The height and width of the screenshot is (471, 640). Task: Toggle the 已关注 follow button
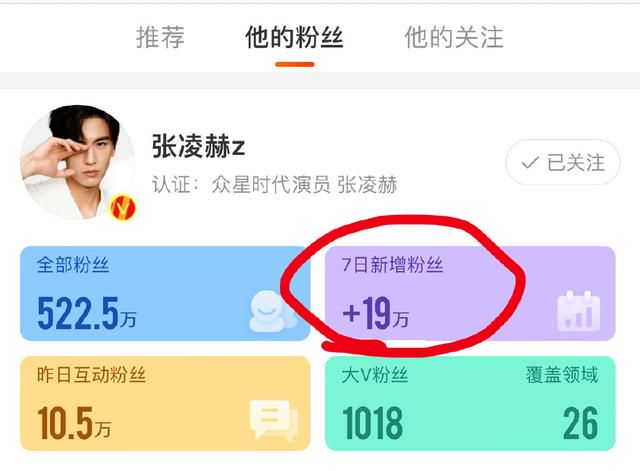(x=563, y=162)
